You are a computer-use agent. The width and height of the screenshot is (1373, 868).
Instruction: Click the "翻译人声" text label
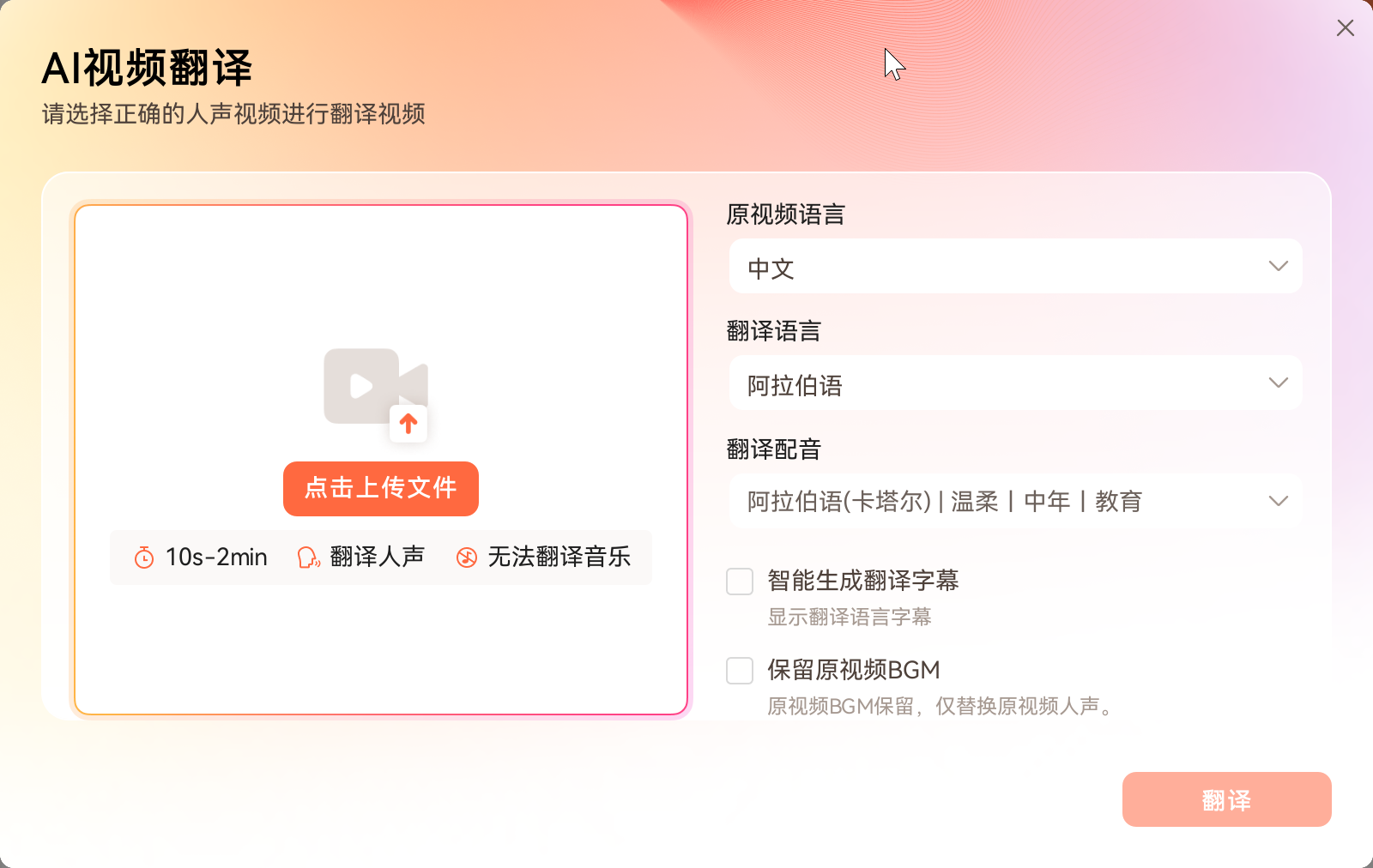pyautogui.click(x=377, y=557)
